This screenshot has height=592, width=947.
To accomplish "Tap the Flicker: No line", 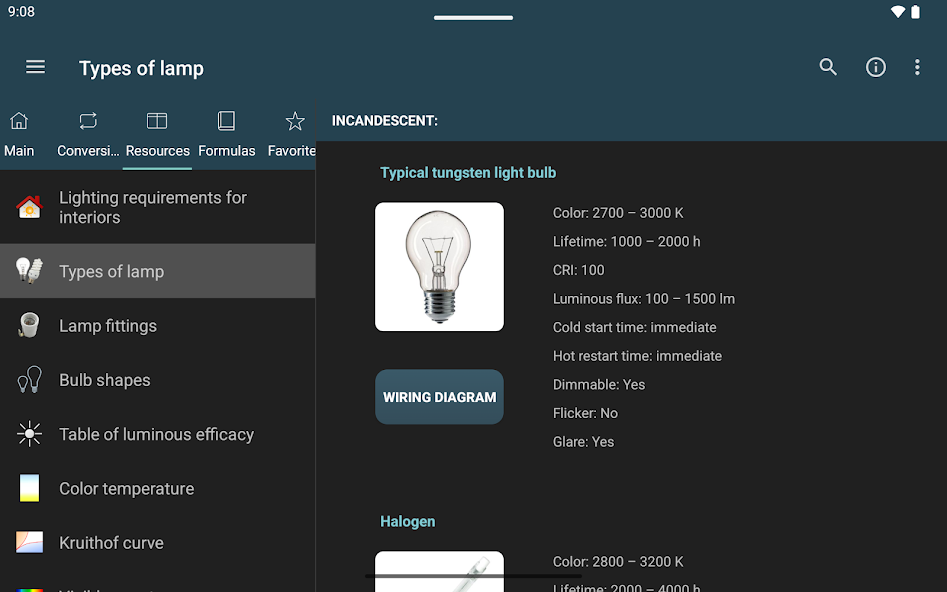I will [x=585, y=413].
